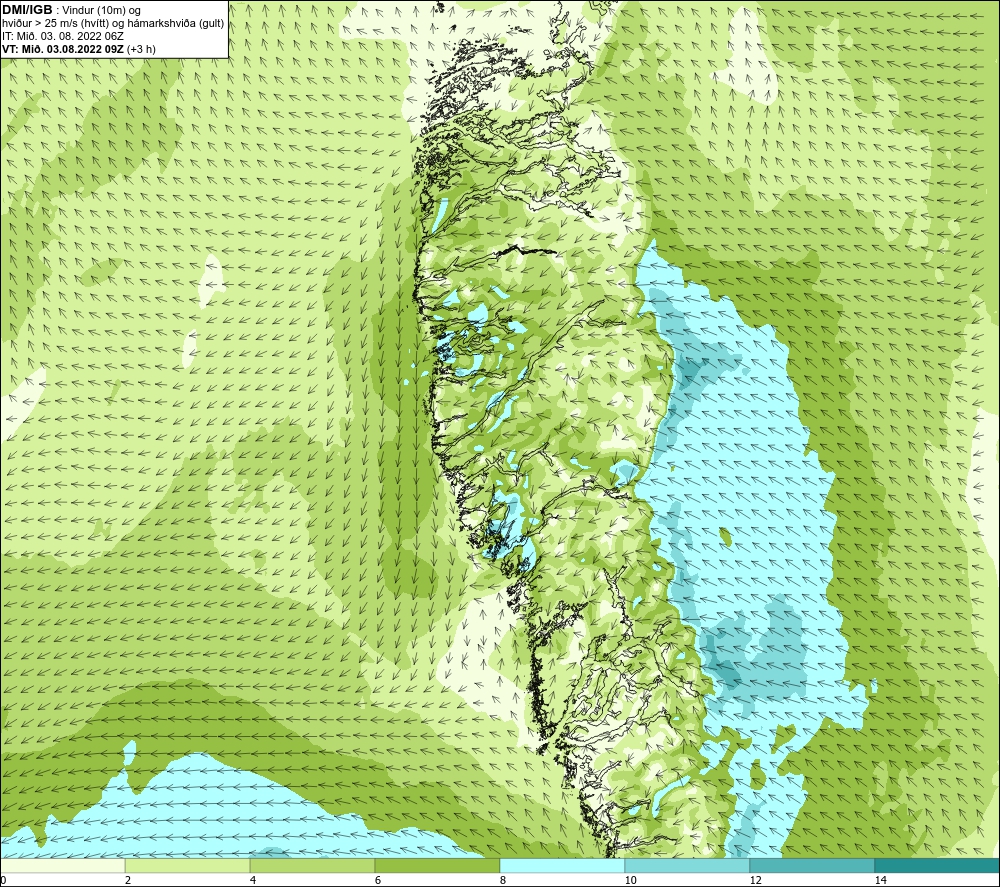
Task: Click the legend scale label '8'
Action: [x=503, y=880]
